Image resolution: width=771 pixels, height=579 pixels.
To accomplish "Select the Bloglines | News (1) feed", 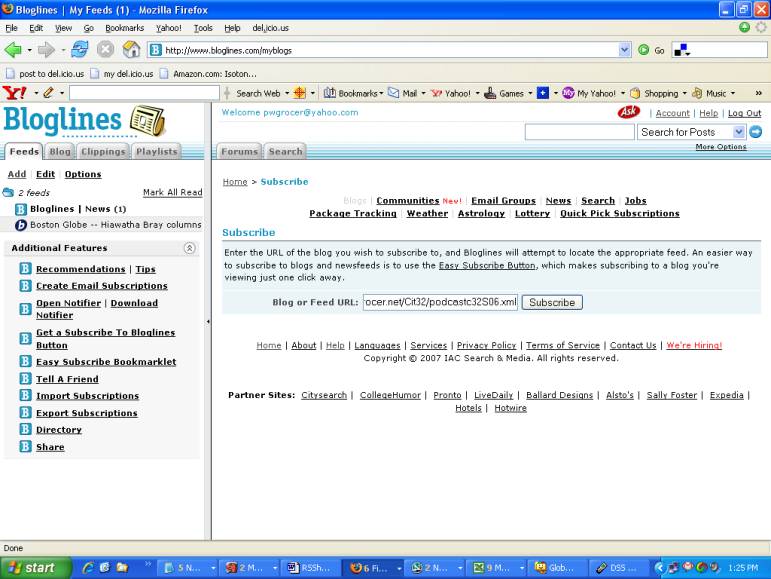I will click(x=78, y=209).
